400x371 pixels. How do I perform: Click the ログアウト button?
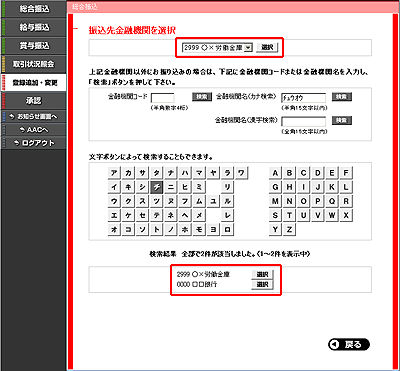34,143
